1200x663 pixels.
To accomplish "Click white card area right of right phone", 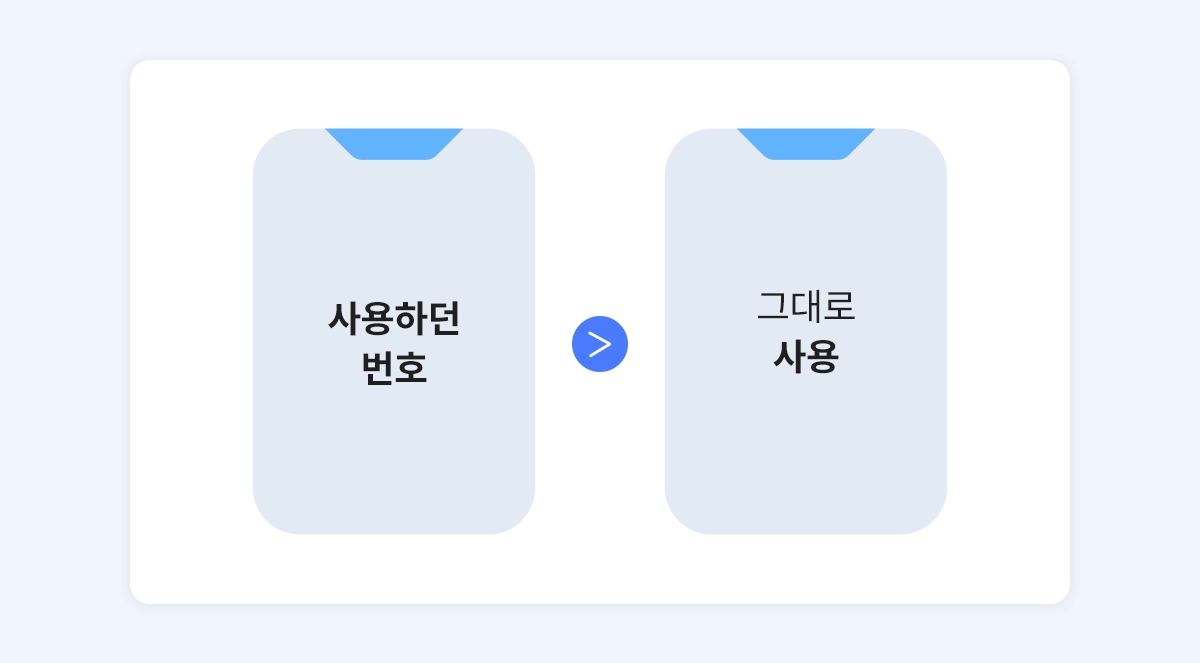I will pyautogui.click(x=1008, y=330).
